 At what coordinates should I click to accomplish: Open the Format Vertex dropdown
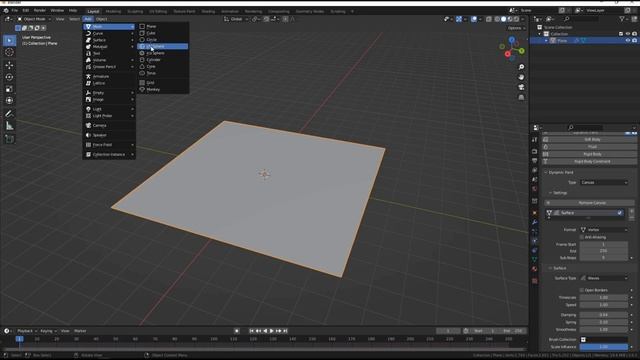click(x=604, y=230)
